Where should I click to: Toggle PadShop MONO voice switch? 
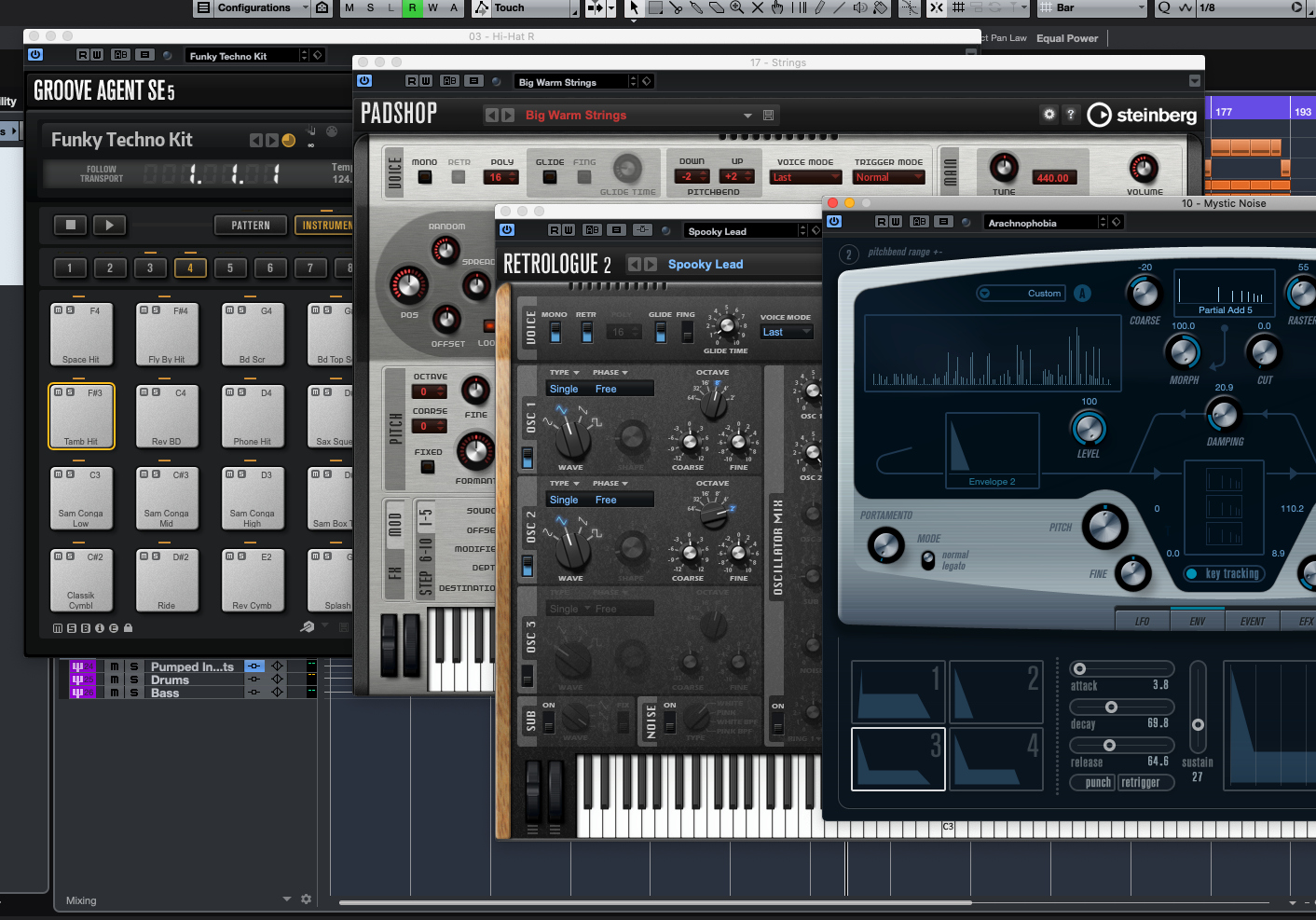click(425, 177)
